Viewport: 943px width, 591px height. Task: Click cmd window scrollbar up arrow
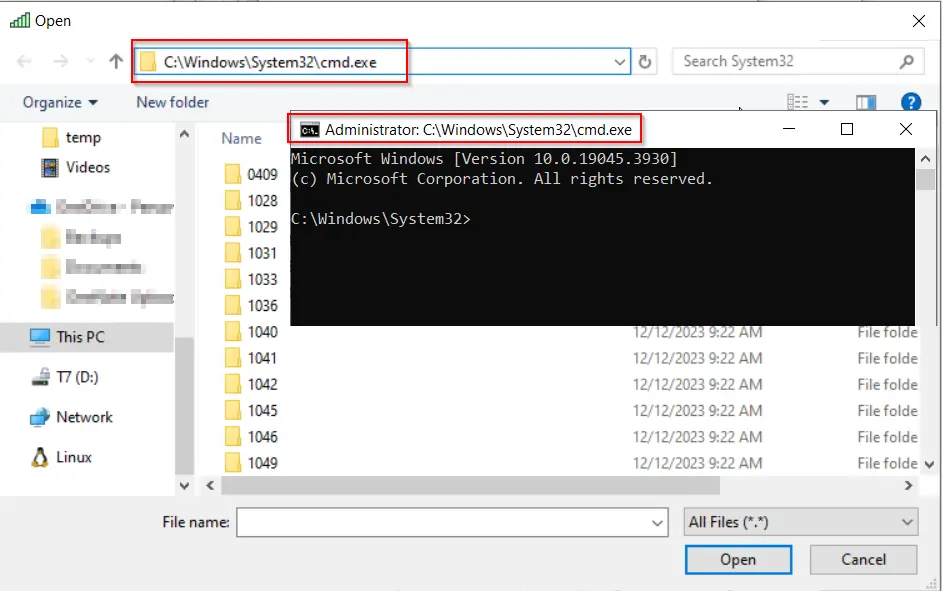click(925, 159)
